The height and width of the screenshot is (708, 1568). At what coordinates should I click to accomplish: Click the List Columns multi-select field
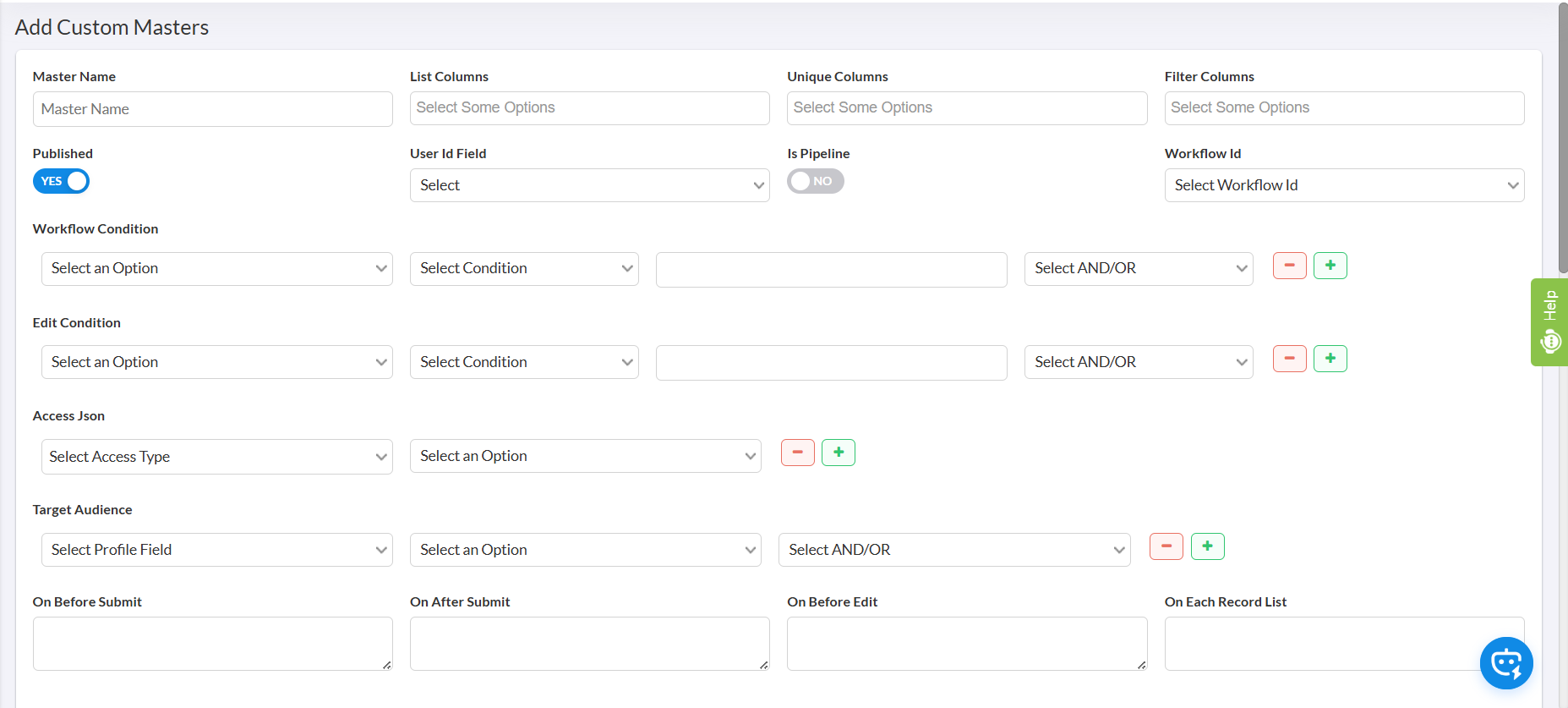tap(589, 108)
